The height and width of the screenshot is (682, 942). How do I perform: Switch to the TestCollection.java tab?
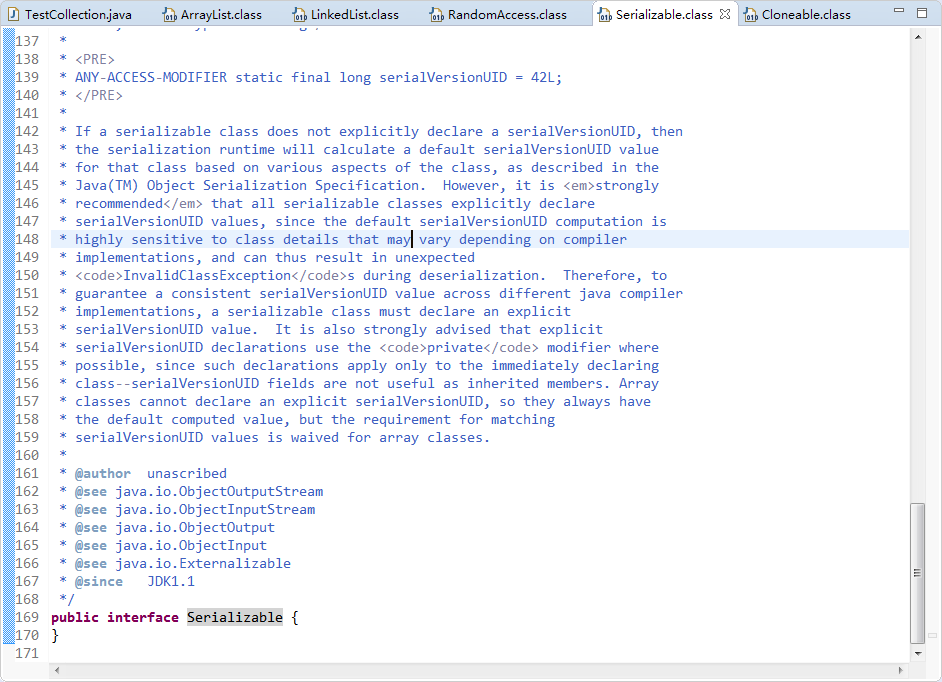(71, 14)
